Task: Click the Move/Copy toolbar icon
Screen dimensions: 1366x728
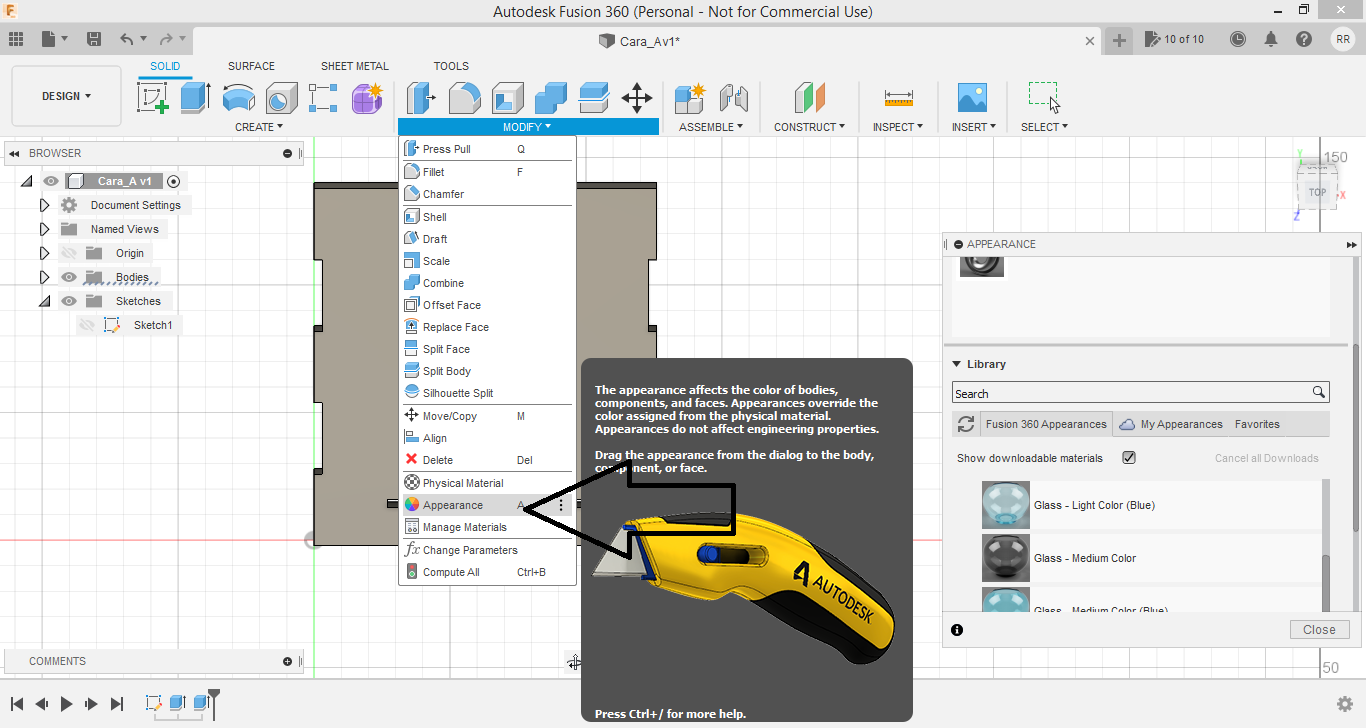Action: [637, 98]
